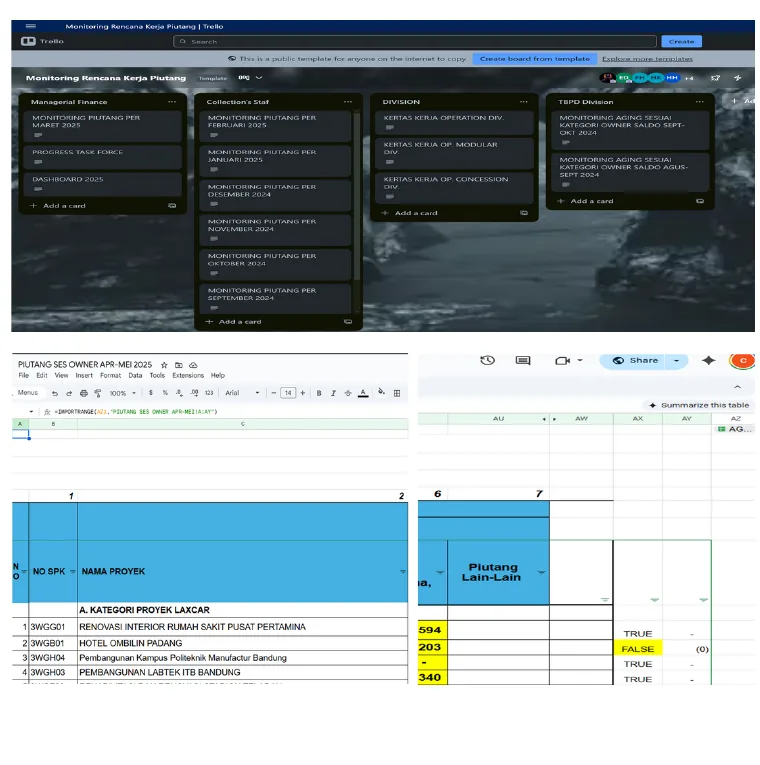
Task: Open the 100% zoom dropdown
Action: tap(122, 393)
